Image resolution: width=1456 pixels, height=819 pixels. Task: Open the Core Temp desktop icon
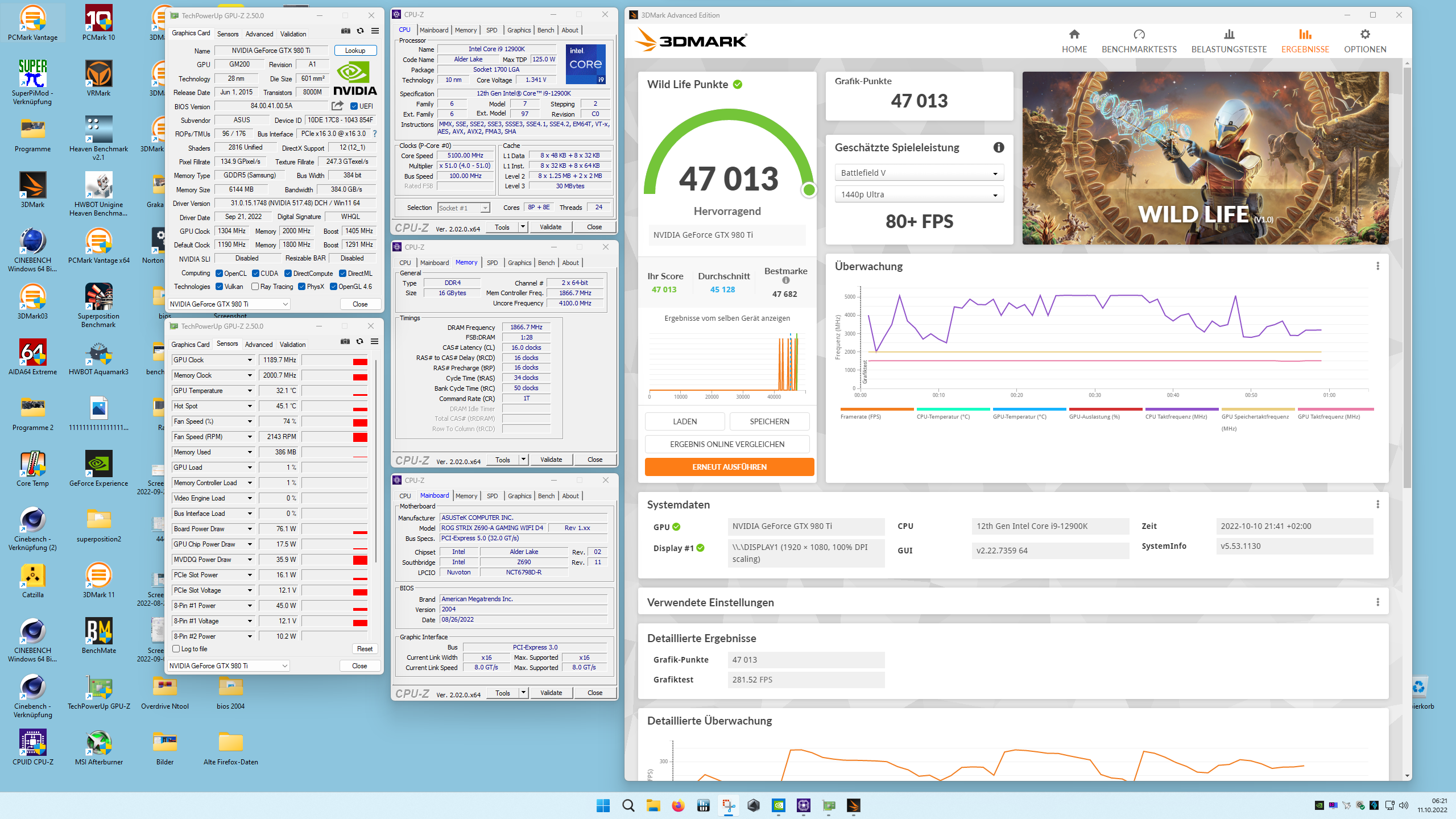(32, 469)
